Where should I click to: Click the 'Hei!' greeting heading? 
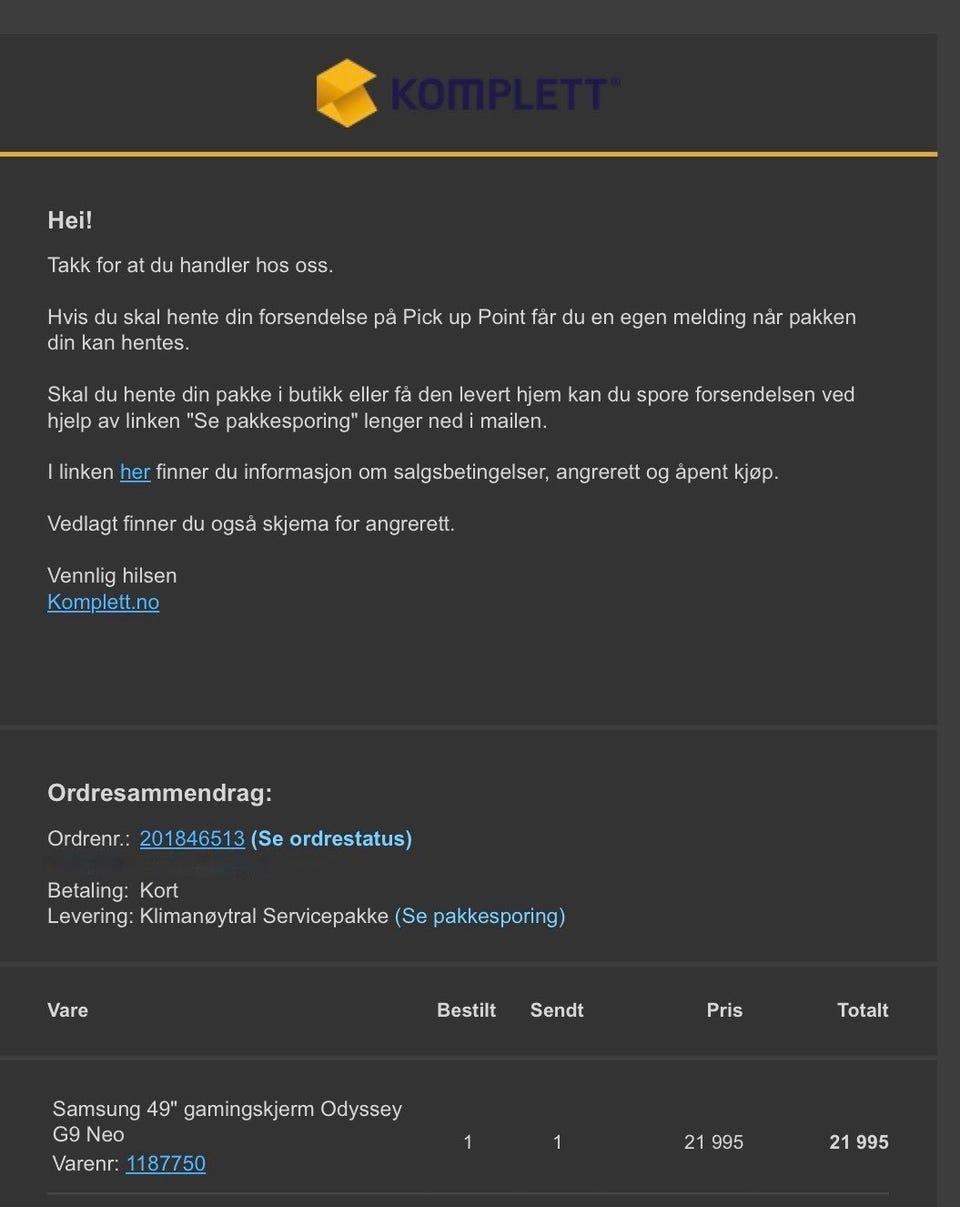pyautogui.click(x=70, y=221)
